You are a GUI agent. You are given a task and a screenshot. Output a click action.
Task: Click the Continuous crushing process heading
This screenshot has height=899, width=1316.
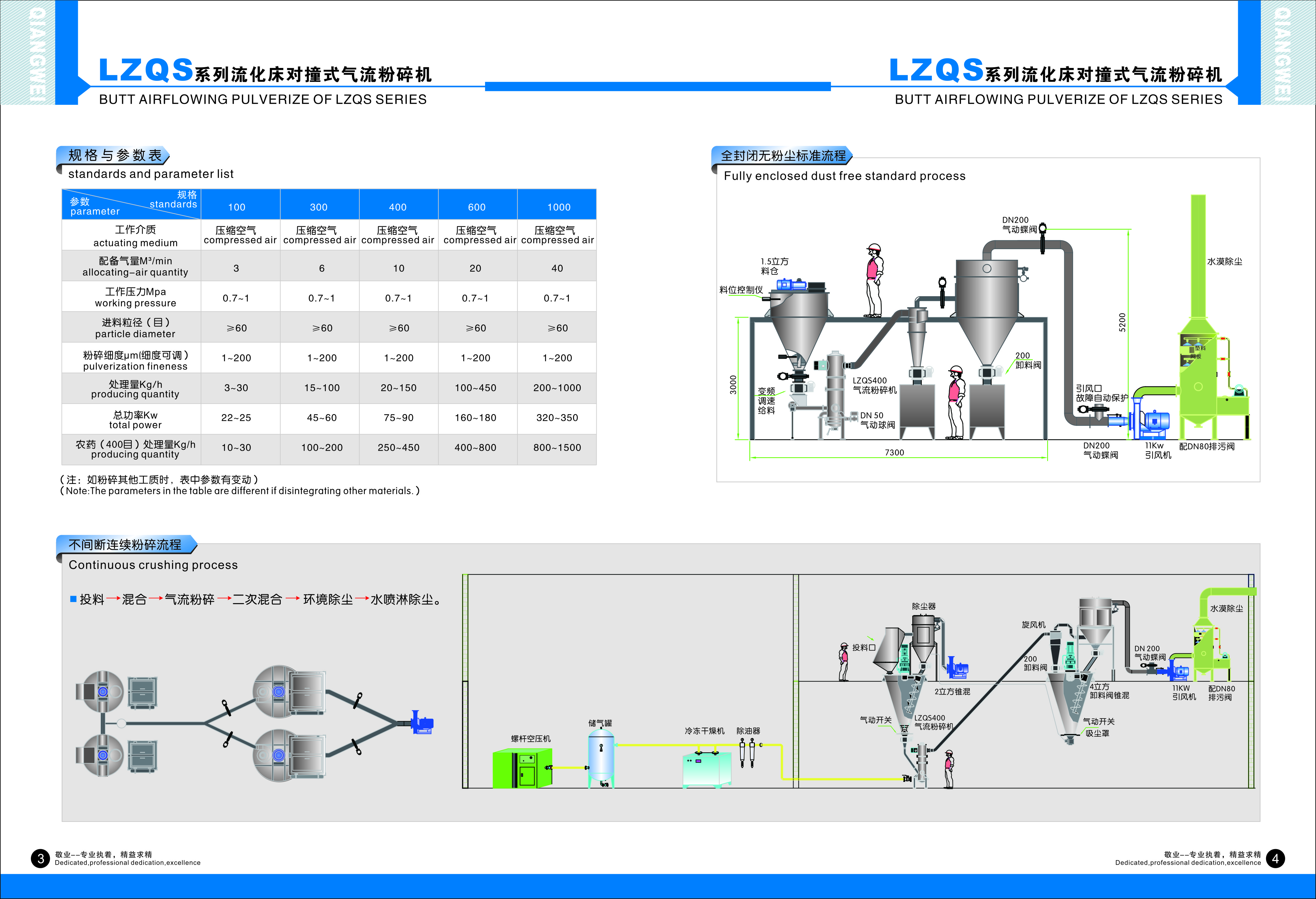pos(153,565)
